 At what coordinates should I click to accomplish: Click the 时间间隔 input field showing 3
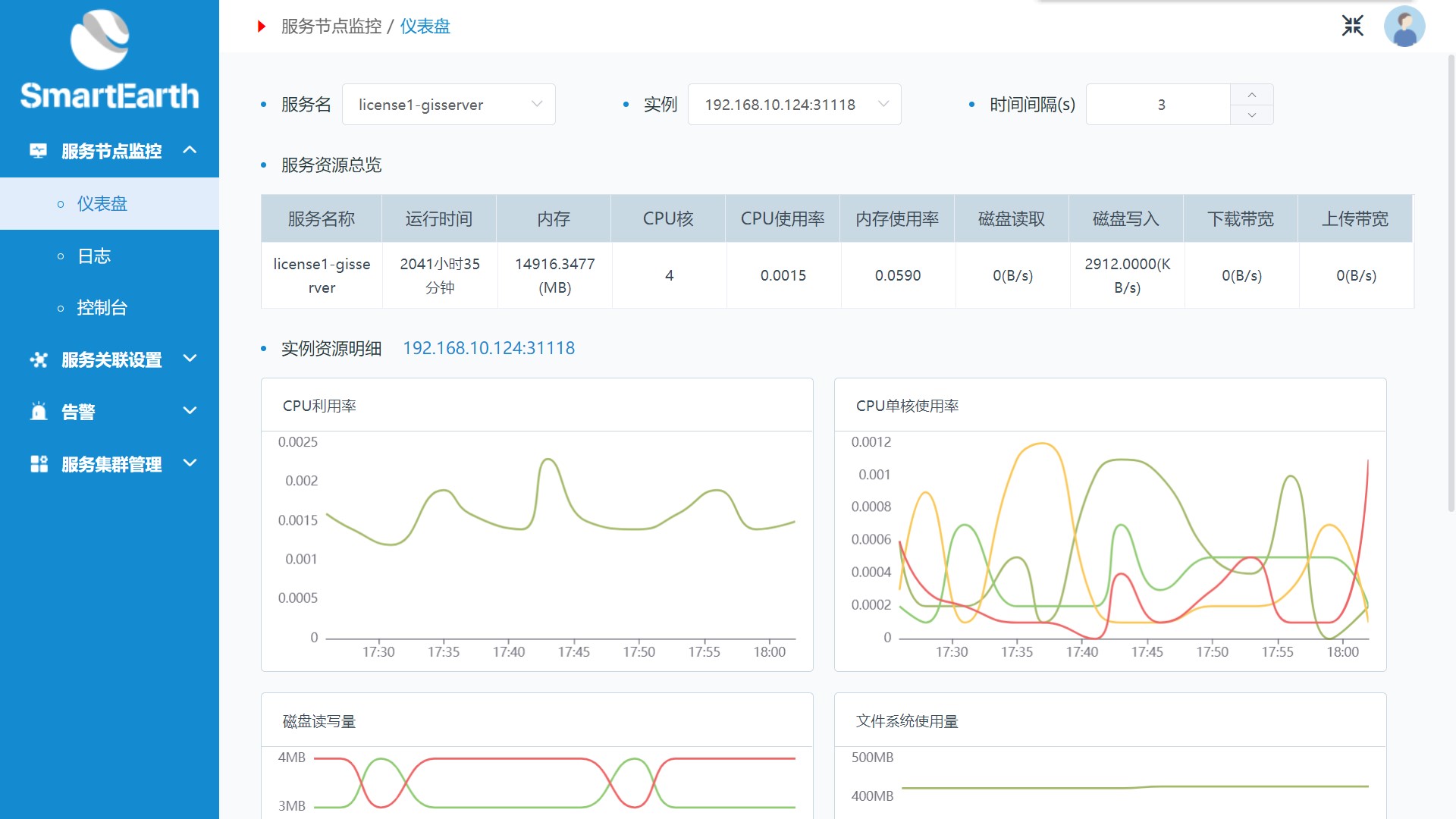tap(1159, 105)
